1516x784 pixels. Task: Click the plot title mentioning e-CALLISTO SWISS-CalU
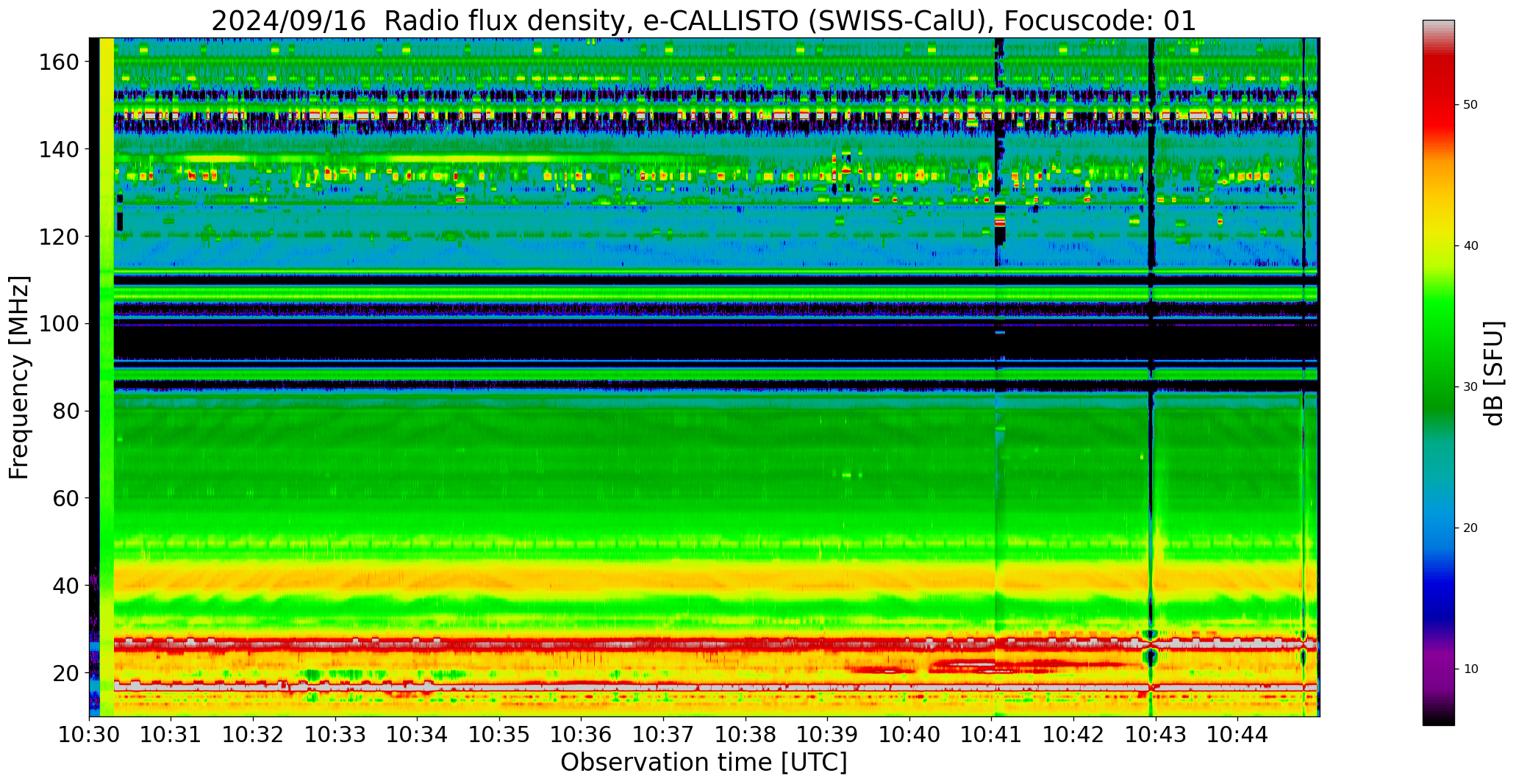tap(704, 21)
